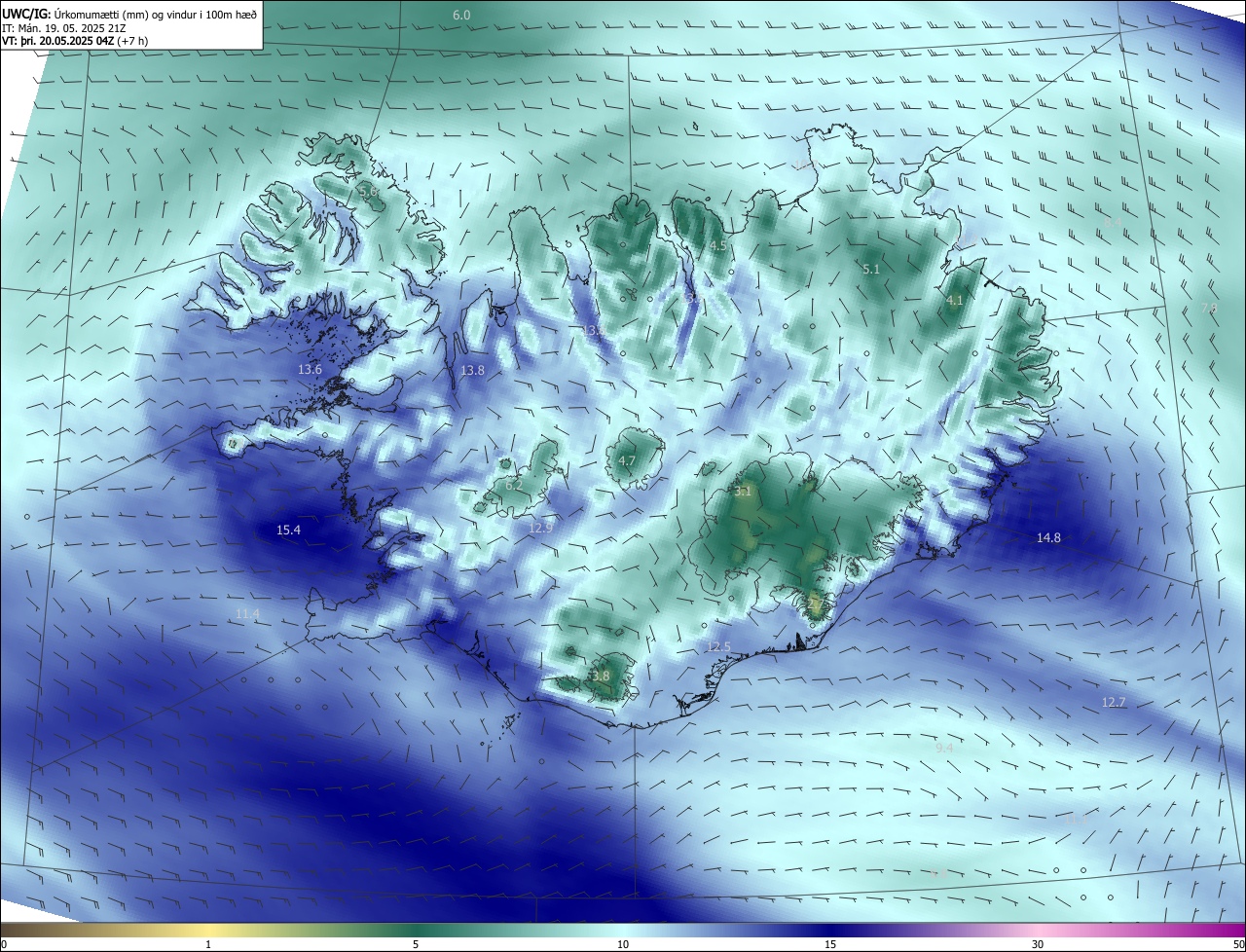Click the '6.0' value at the top of the map
The image size is (1246, 952).
point(461,15)
